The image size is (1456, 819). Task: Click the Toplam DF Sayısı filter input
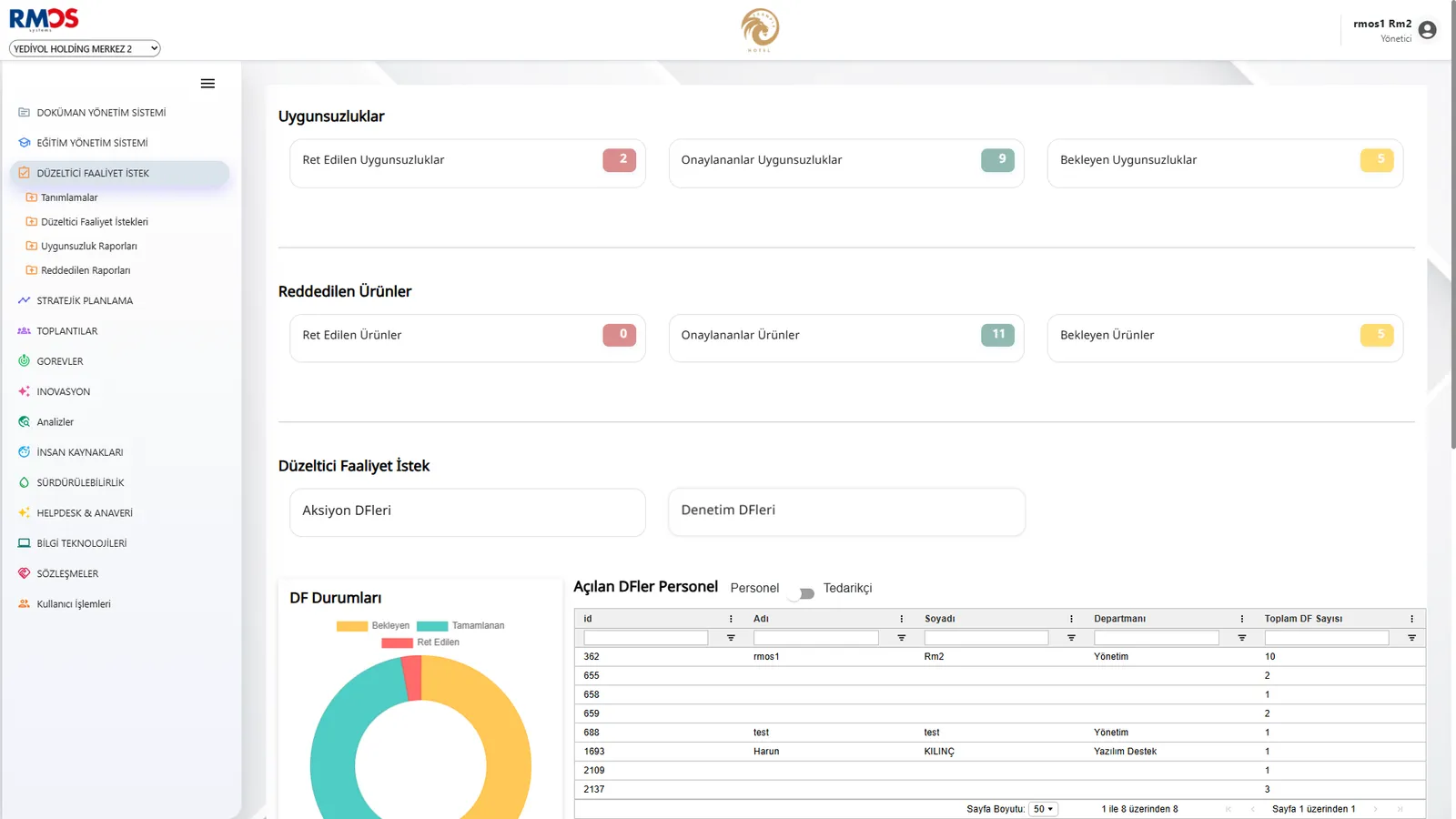[x=1327, y=638]
